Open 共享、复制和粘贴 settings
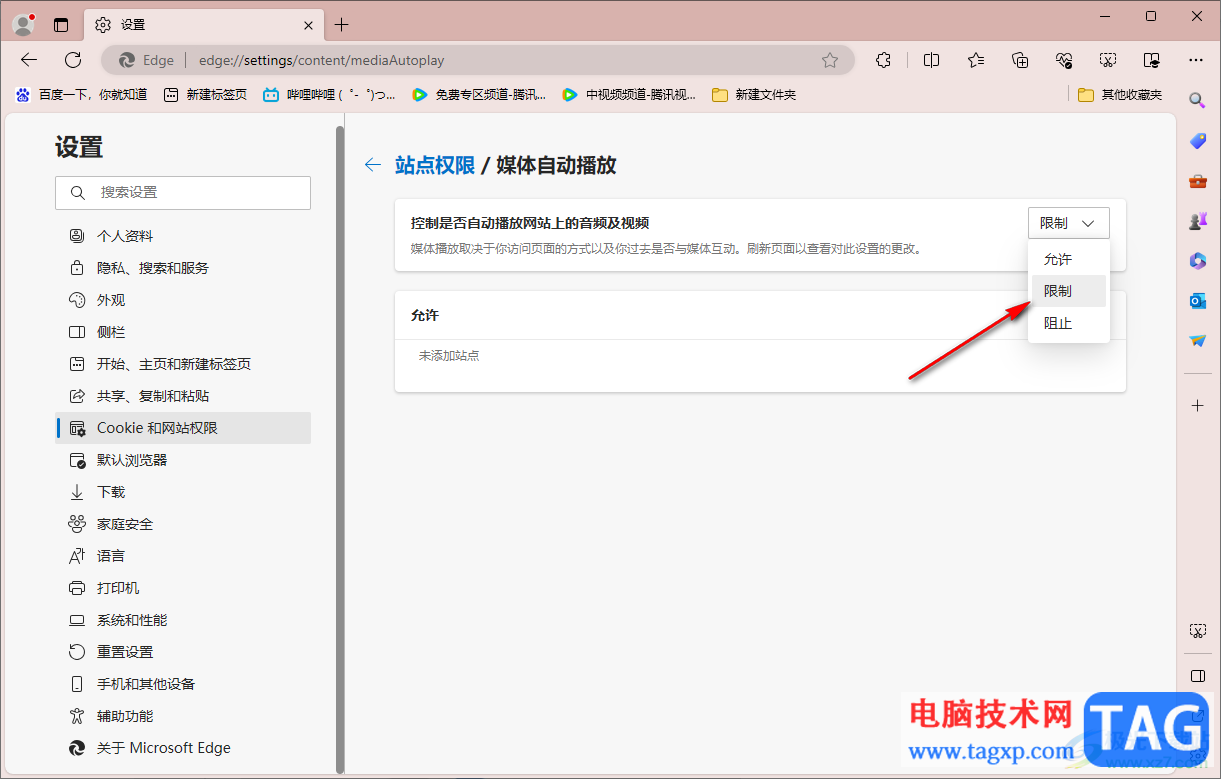 click(x=183, y=396)
